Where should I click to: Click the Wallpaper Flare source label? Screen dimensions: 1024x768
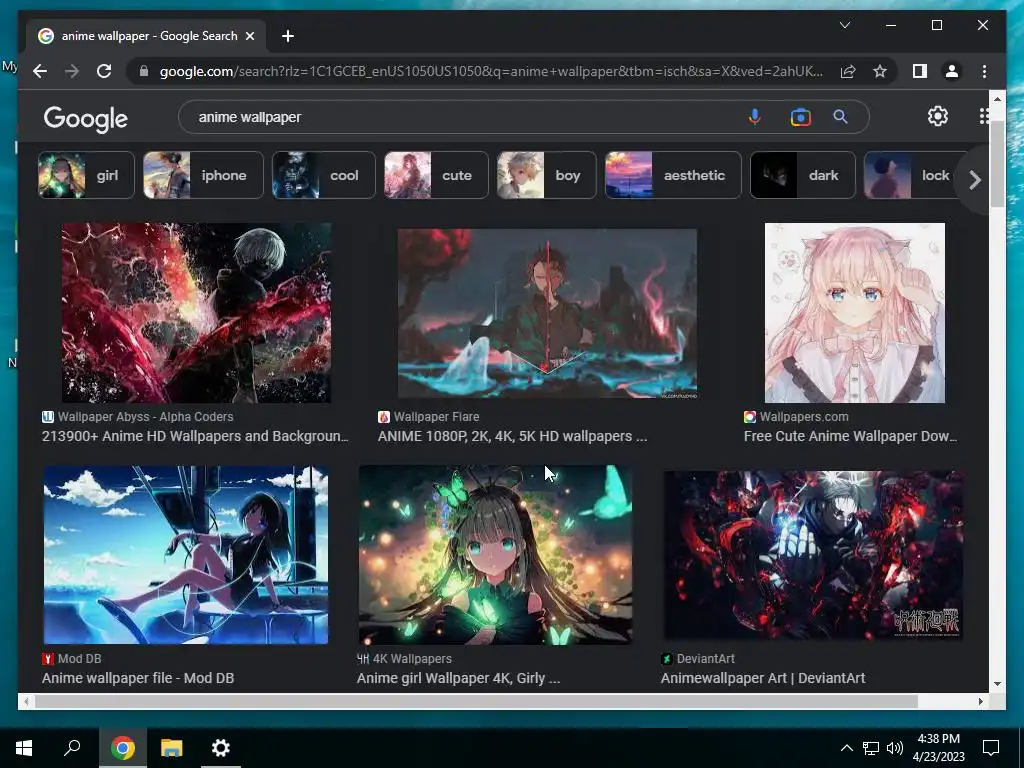tap(428, 417)
